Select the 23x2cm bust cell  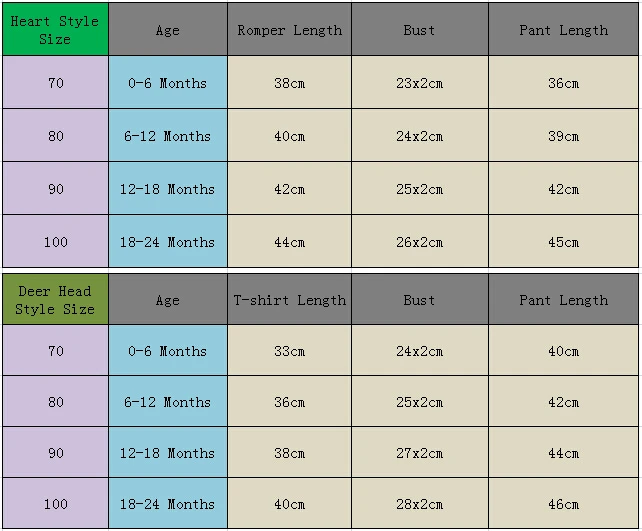coord(420,82)
